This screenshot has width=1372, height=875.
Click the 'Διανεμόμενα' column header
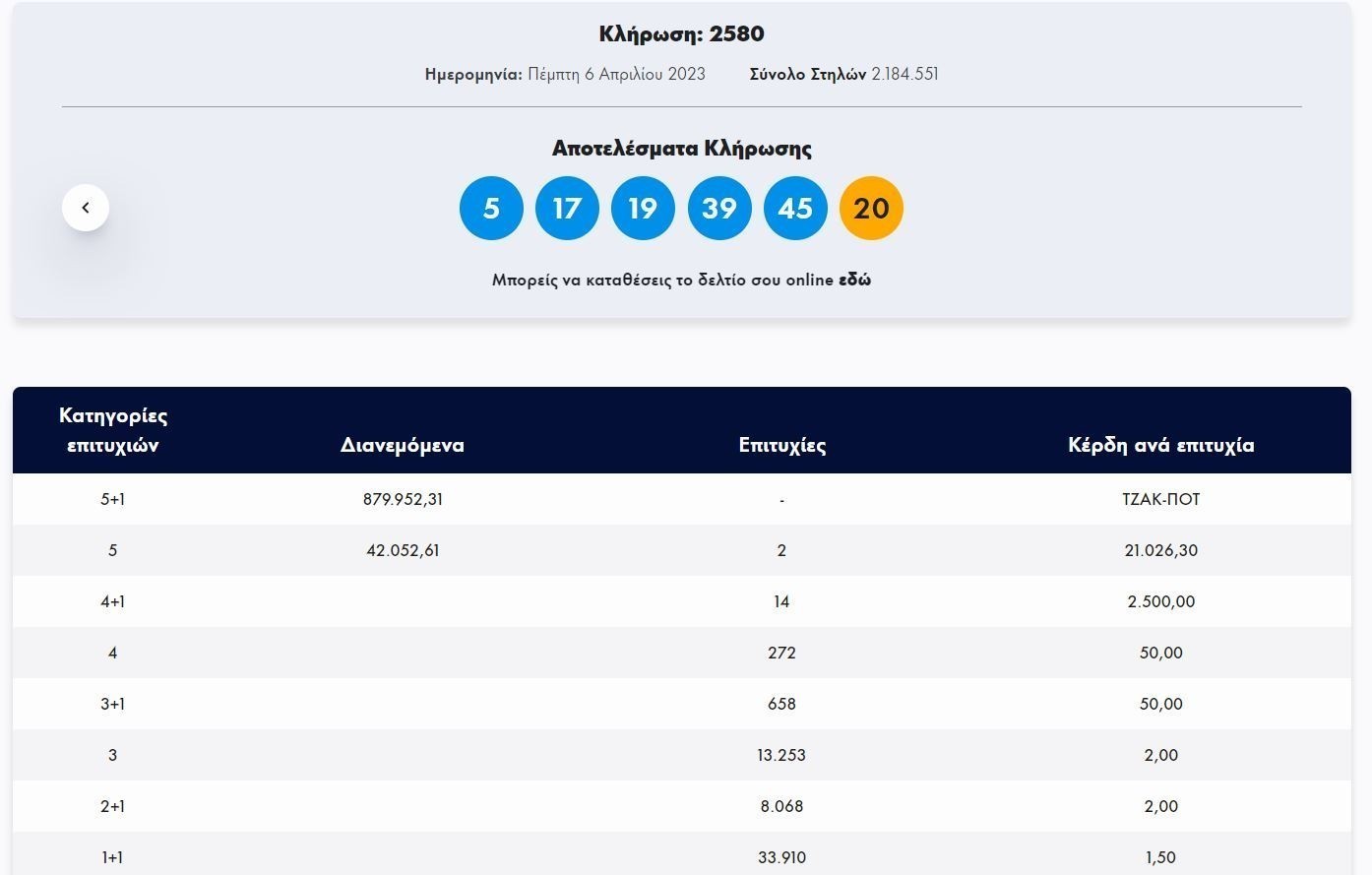tap(403, 445)
